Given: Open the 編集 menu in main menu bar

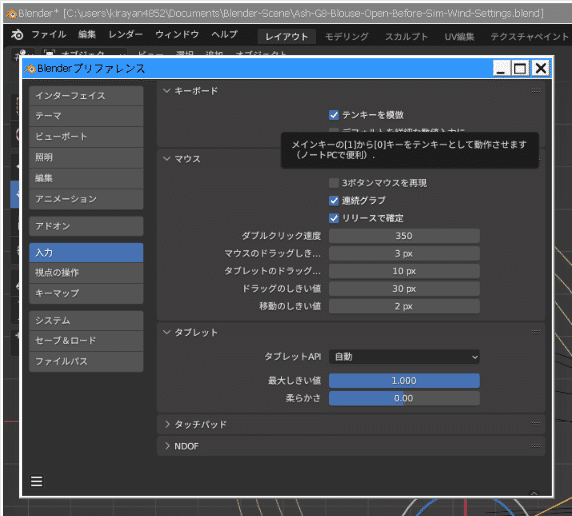Looking at the screenshot, I should [87, 35].
